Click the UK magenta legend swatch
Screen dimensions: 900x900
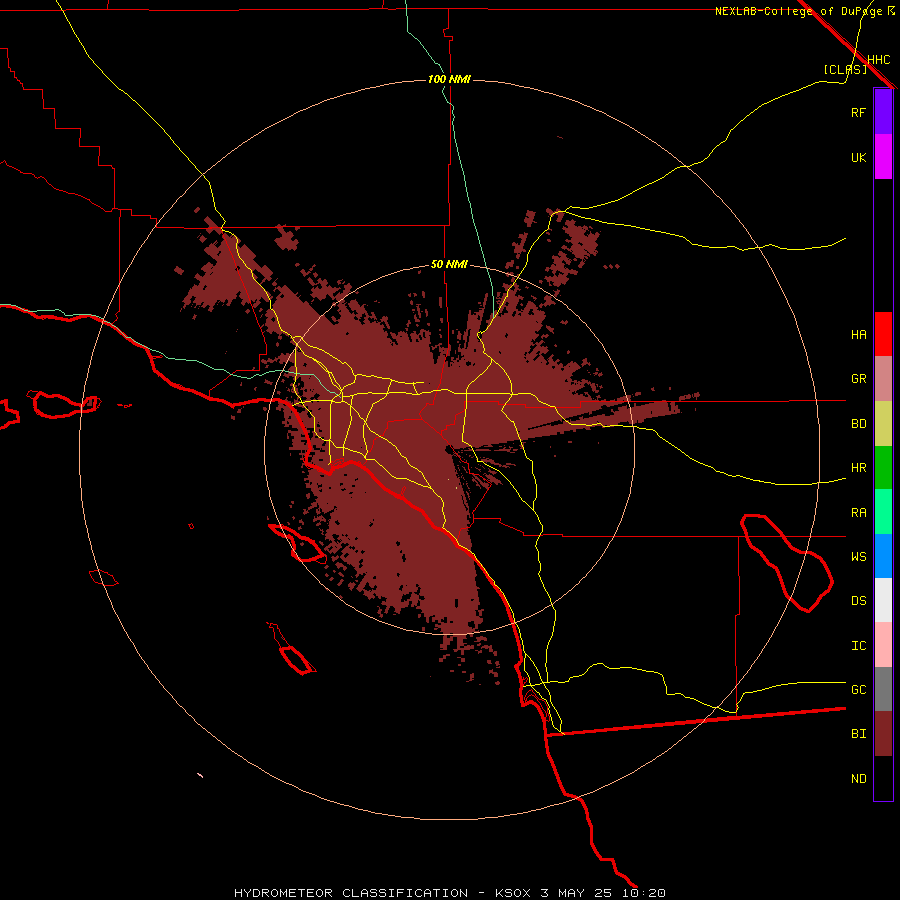tap(883, 157)
